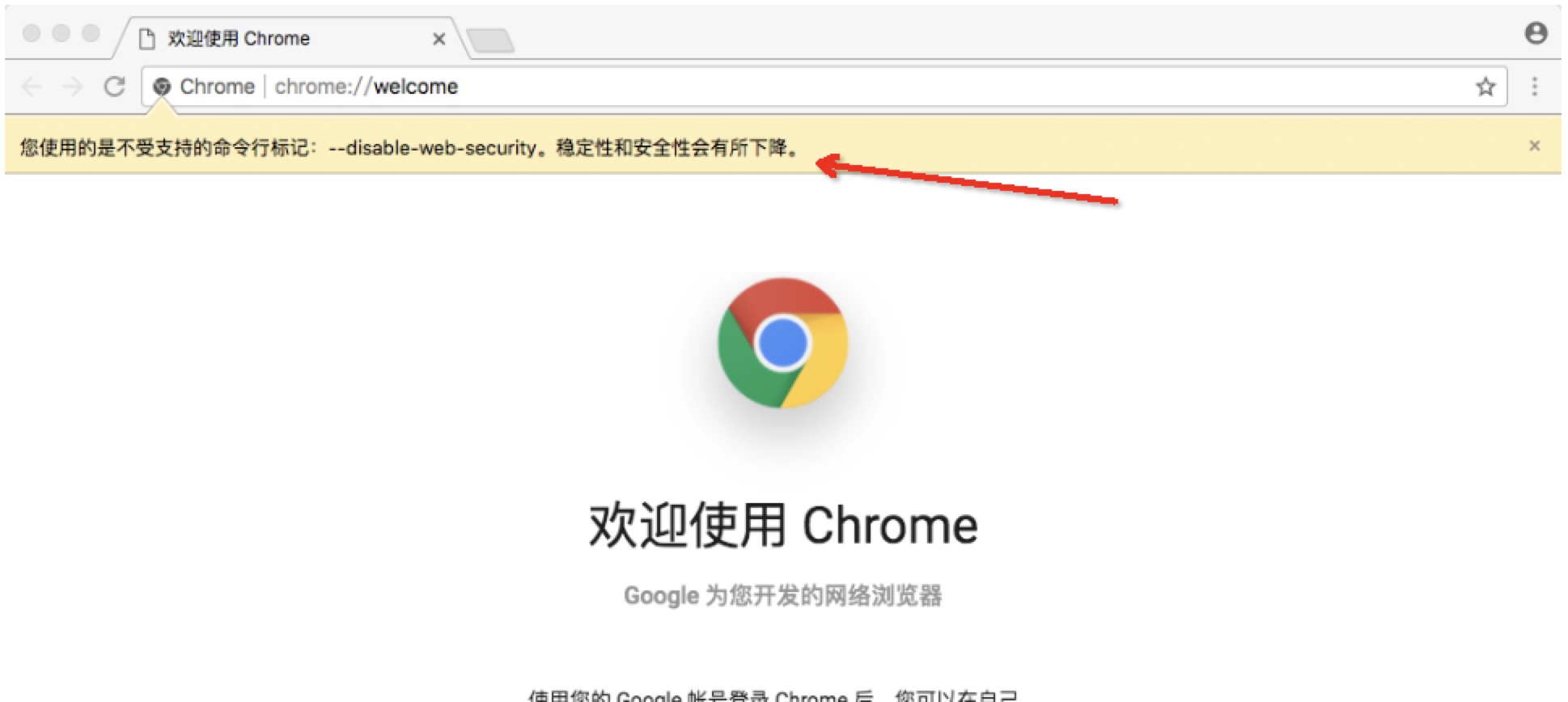The height and width of the screenshot is (702, 1568).
Task: Bookmark this page with the star icon
Action: tap(1485, 87)
